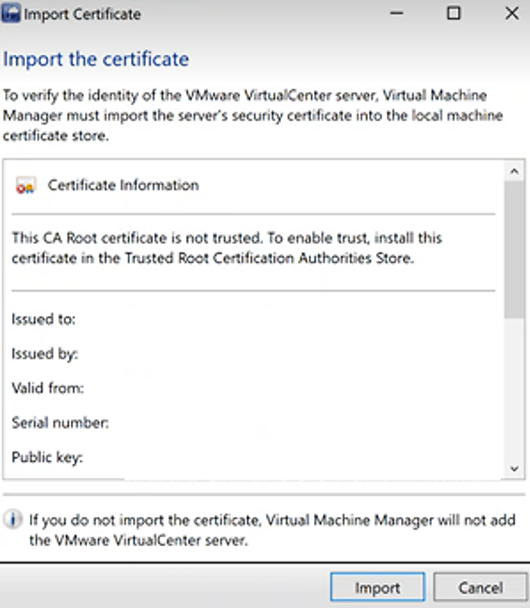Image resolution: width=530 pixels, height=608 pixels.
Task: Click the Public key field label
Action: point(47,457)
